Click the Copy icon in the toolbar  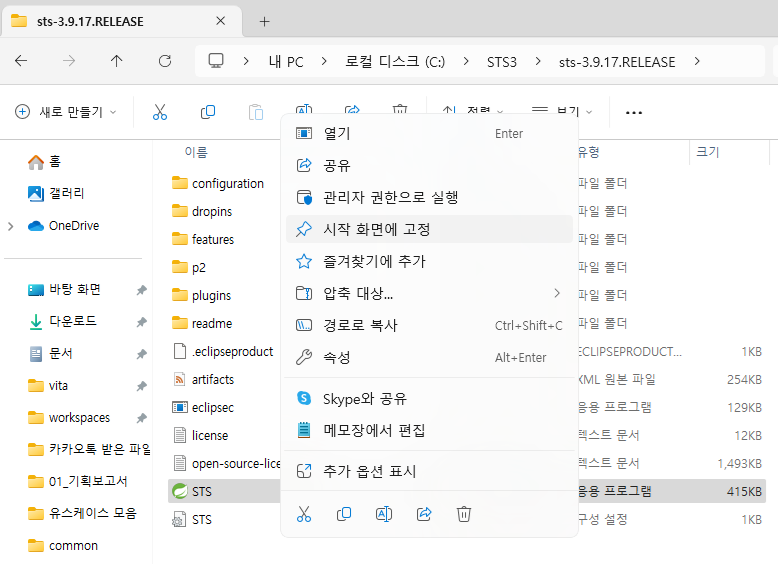[x=207, y=112]
